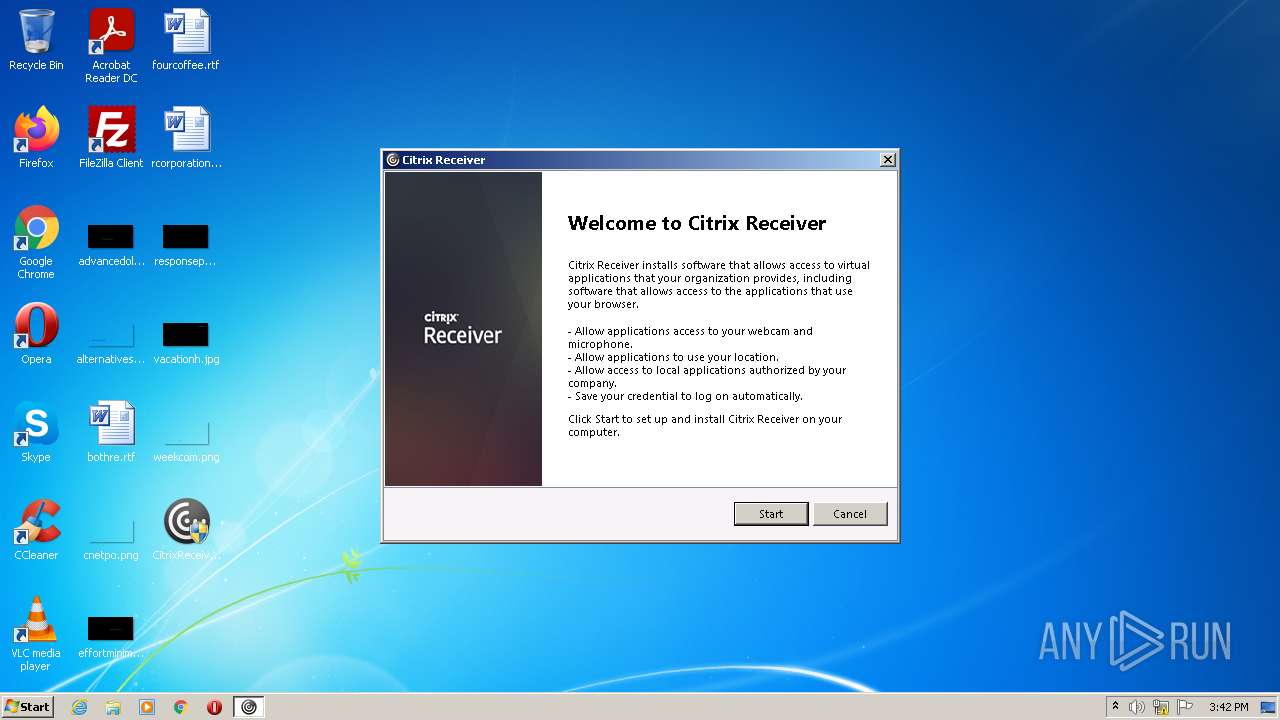Switch to Citrix Receiver taskbar item
The height and width of the screenshot is (720, 1280).
249,707
